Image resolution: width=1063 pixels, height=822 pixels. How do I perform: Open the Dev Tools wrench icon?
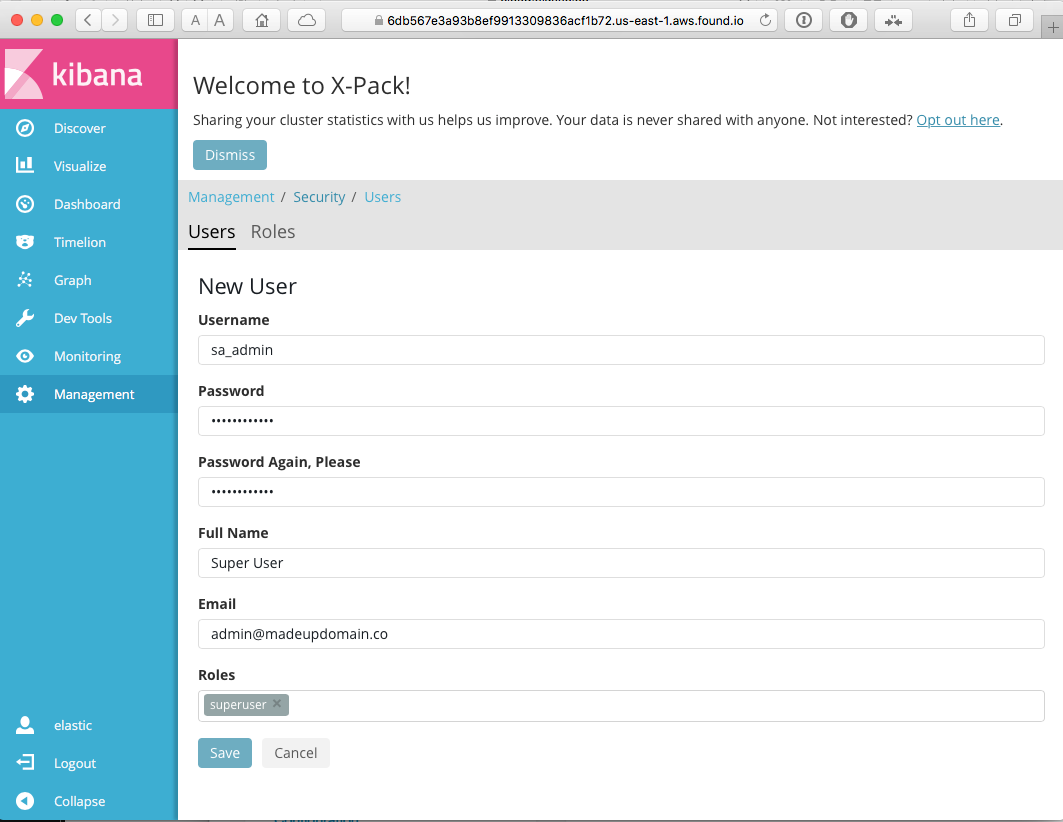[x=25, y=318]
